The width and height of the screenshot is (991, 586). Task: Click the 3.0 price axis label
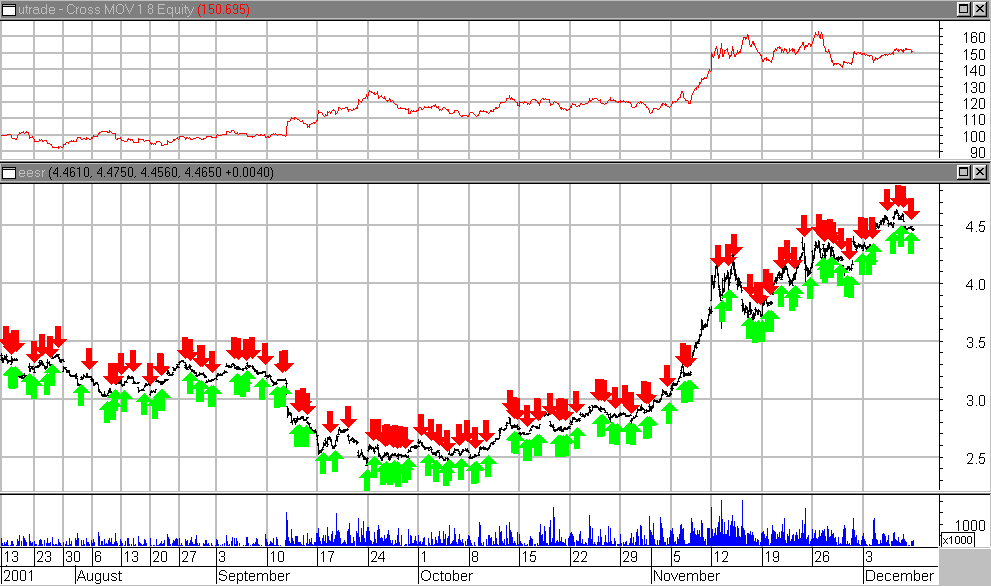point(975,400)
